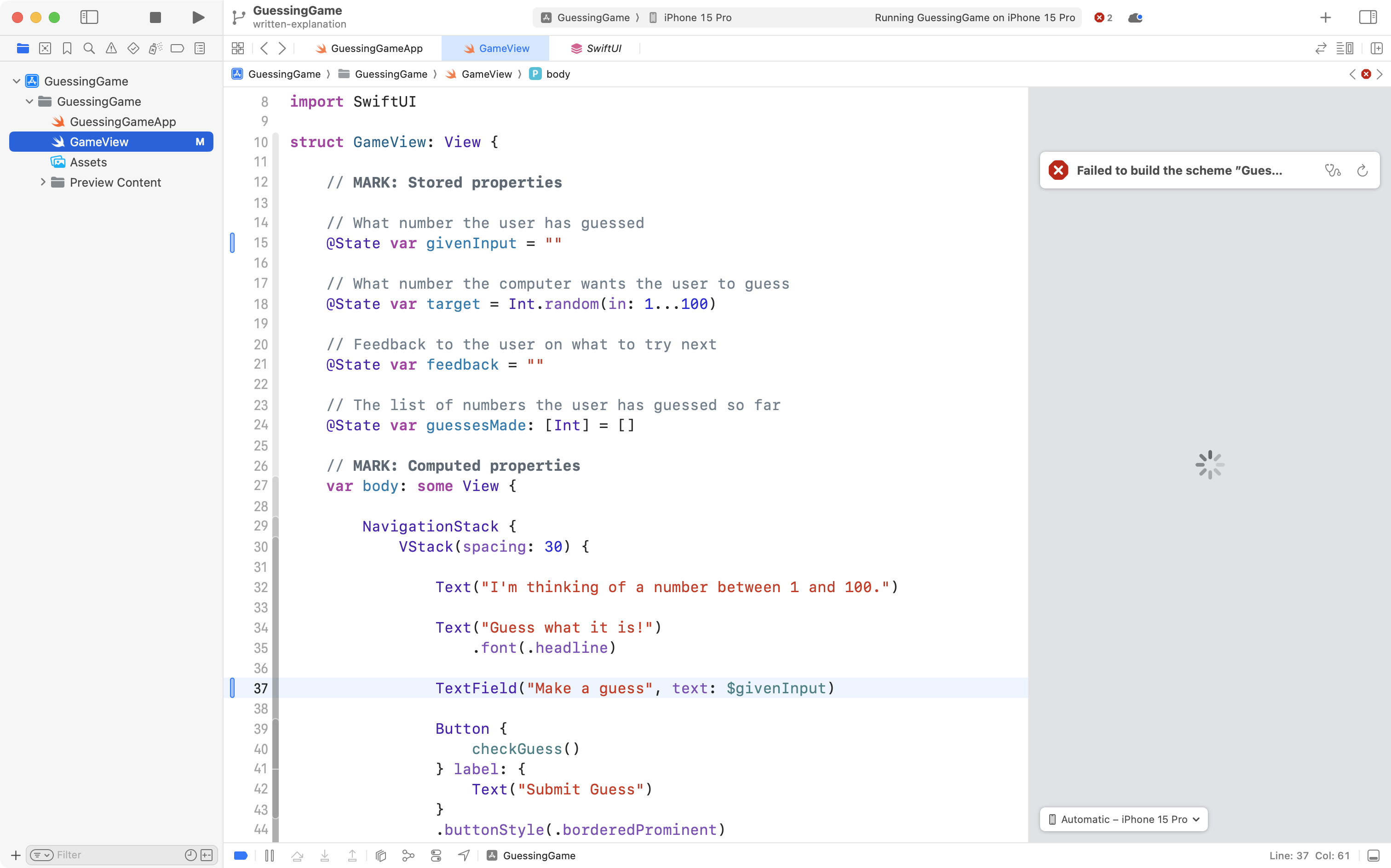
Task: Stop the running app with the stop button
Action: coord(154,17)
